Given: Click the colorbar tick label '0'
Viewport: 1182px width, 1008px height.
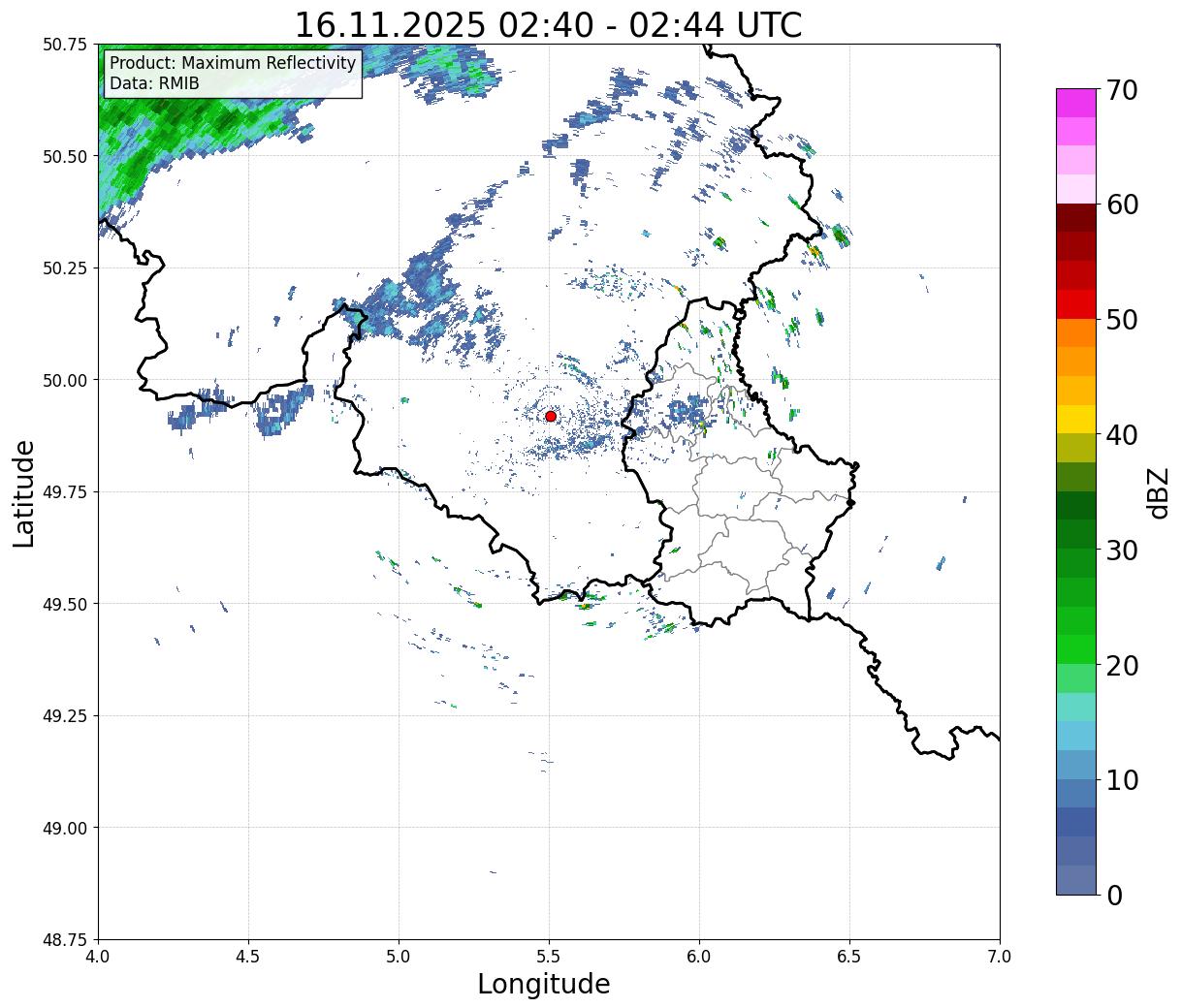Looking at the screenshot, I should pos(1114,896).
